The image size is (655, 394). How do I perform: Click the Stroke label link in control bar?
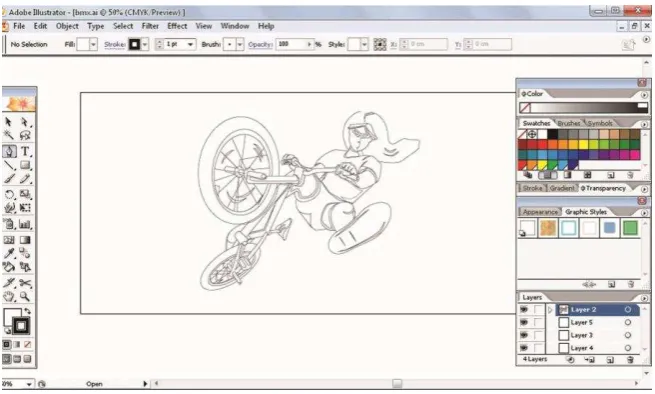pyautogui.click(x=114, y=44)
